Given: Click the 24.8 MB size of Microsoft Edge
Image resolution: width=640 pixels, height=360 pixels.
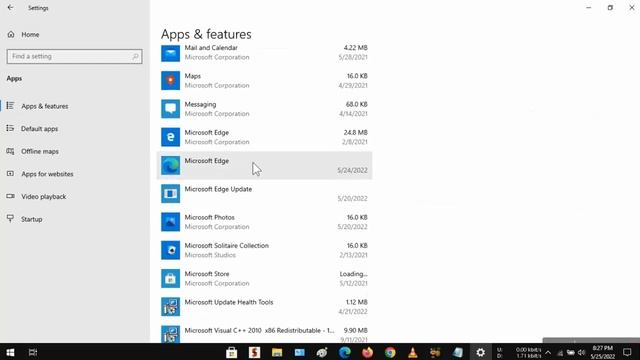Looking at the screenshot, I should pos(356,132).
